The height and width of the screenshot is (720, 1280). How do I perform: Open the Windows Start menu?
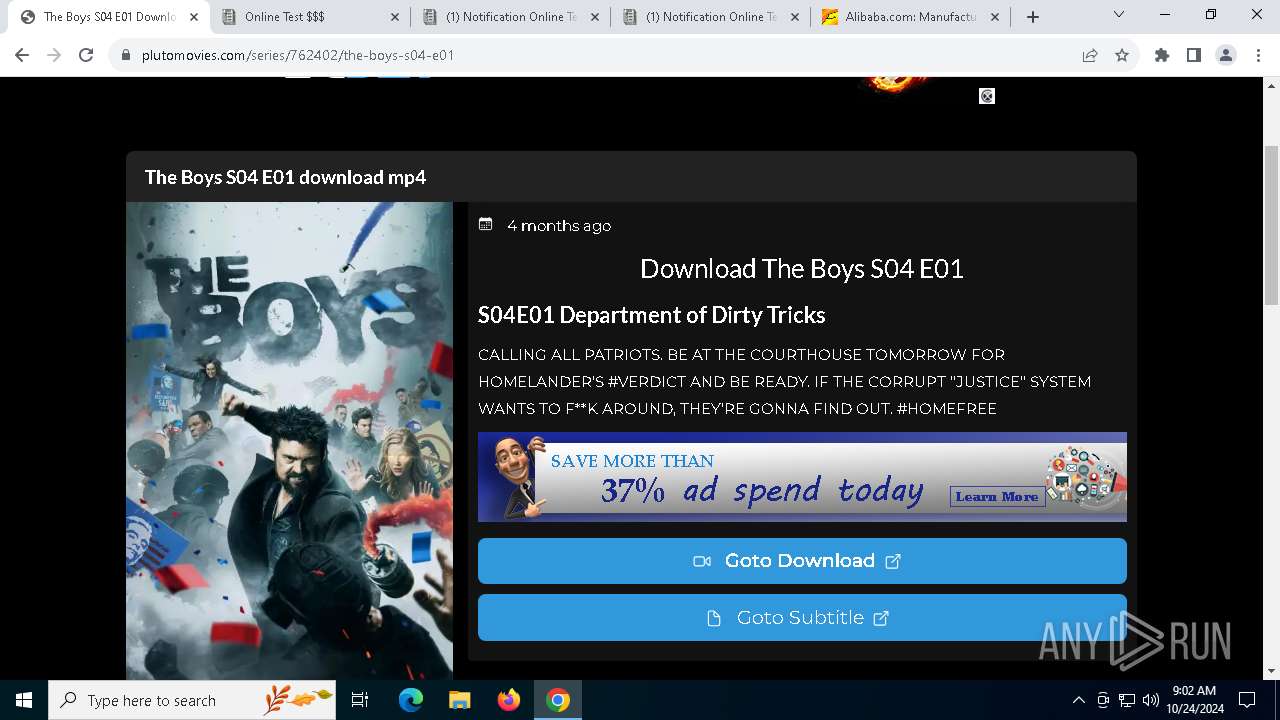click(24, 700)
